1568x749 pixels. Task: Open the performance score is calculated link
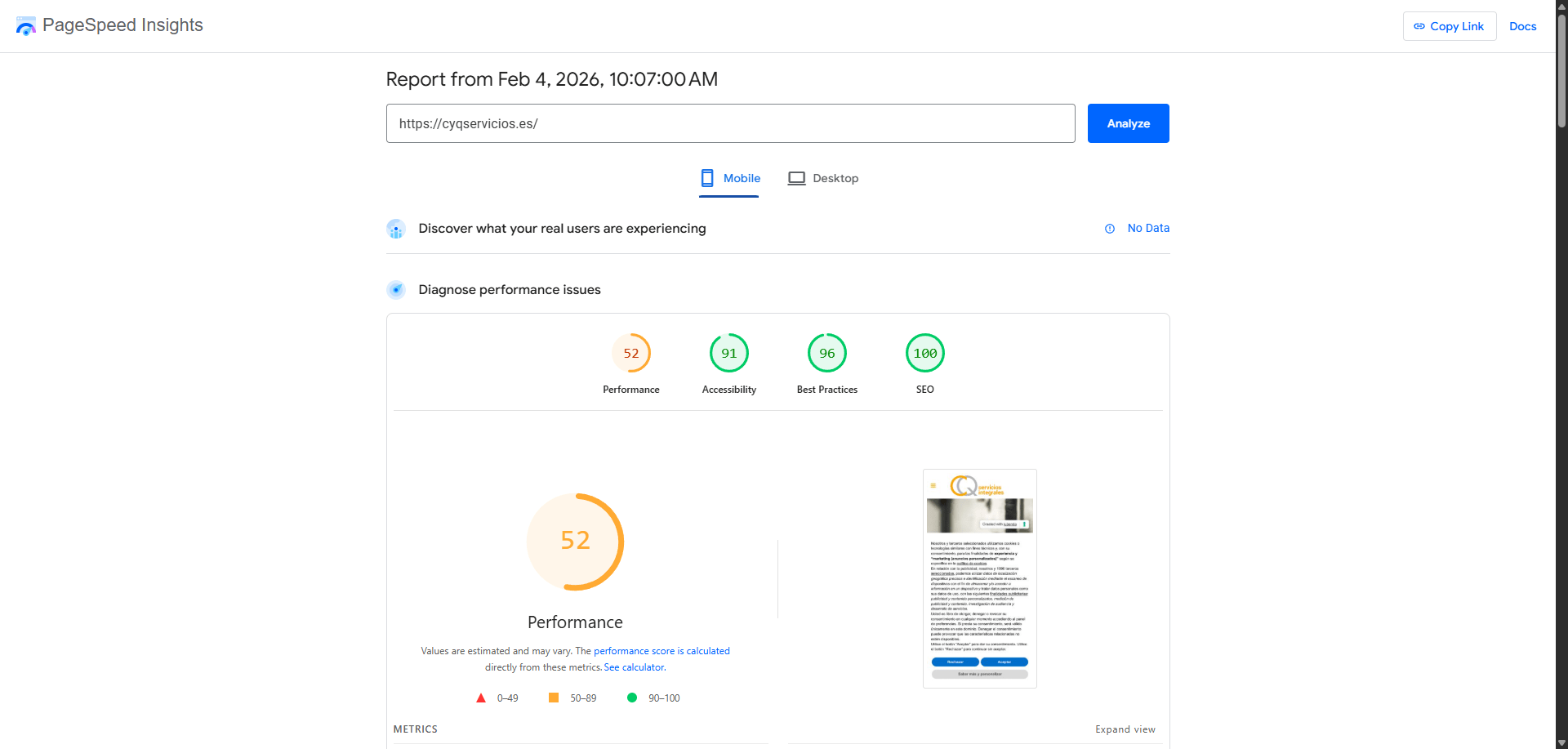[661, 651]
